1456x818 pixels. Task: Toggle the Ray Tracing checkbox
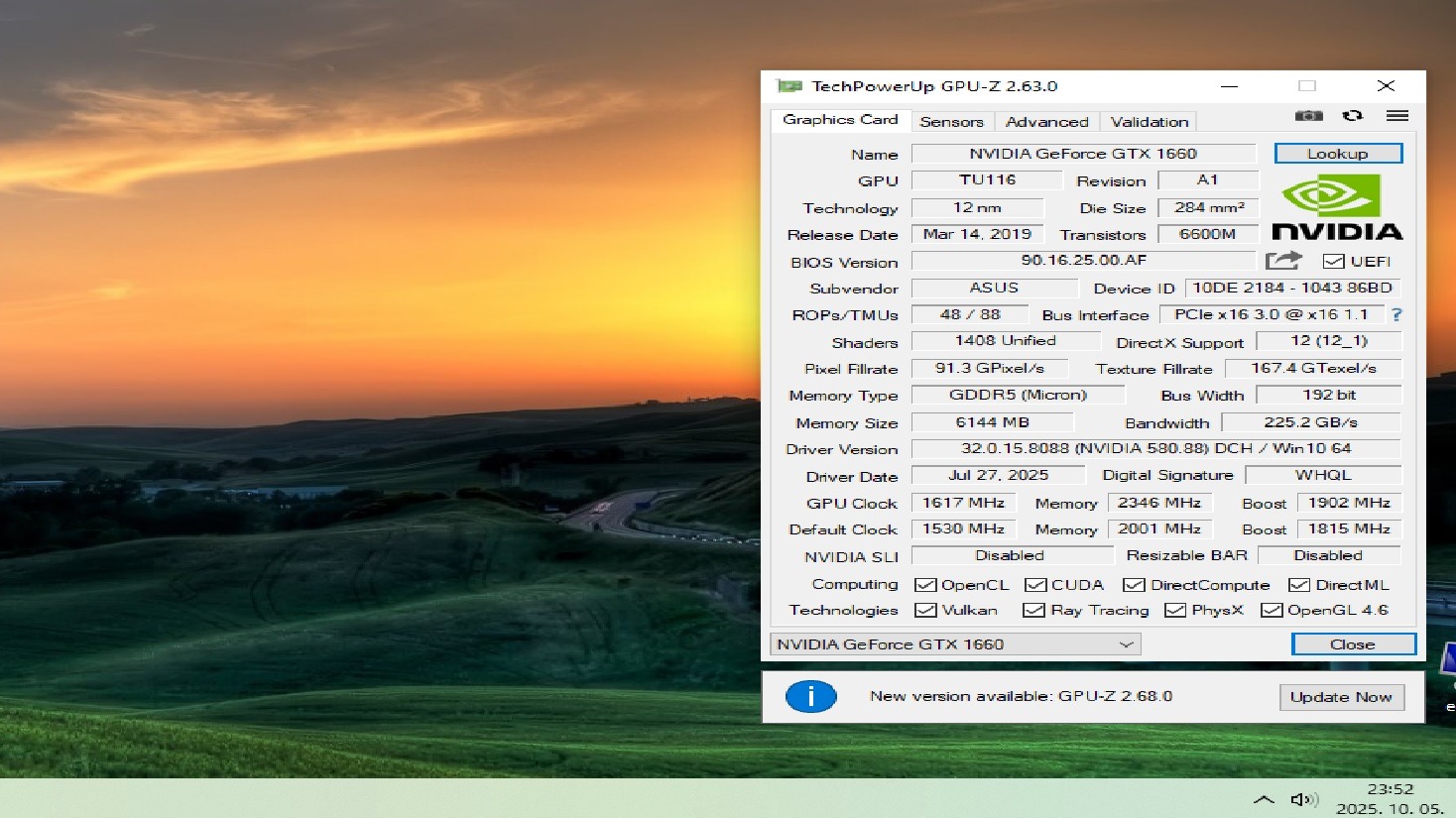click(x=1033, y=611)
